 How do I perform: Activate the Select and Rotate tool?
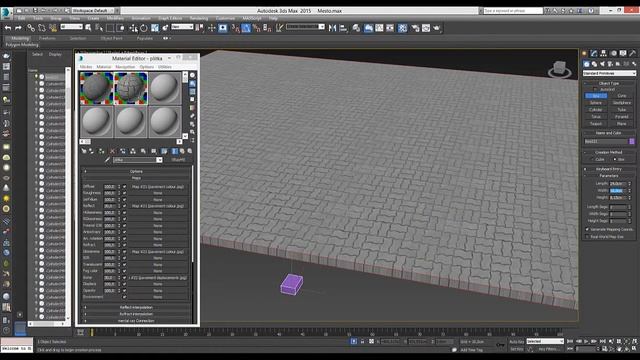point(144,28)
